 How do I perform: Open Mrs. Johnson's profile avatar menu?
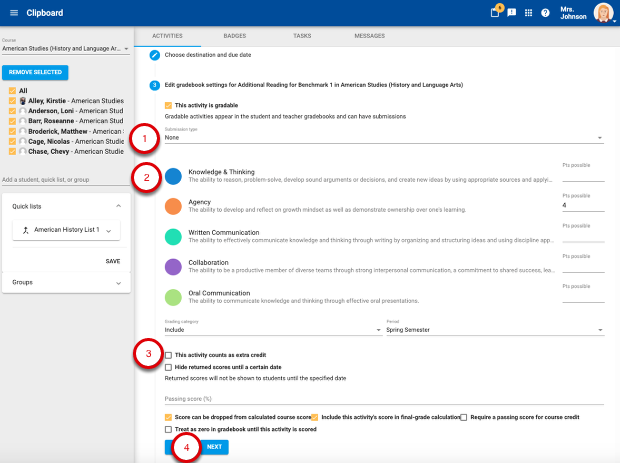[603, 13]
